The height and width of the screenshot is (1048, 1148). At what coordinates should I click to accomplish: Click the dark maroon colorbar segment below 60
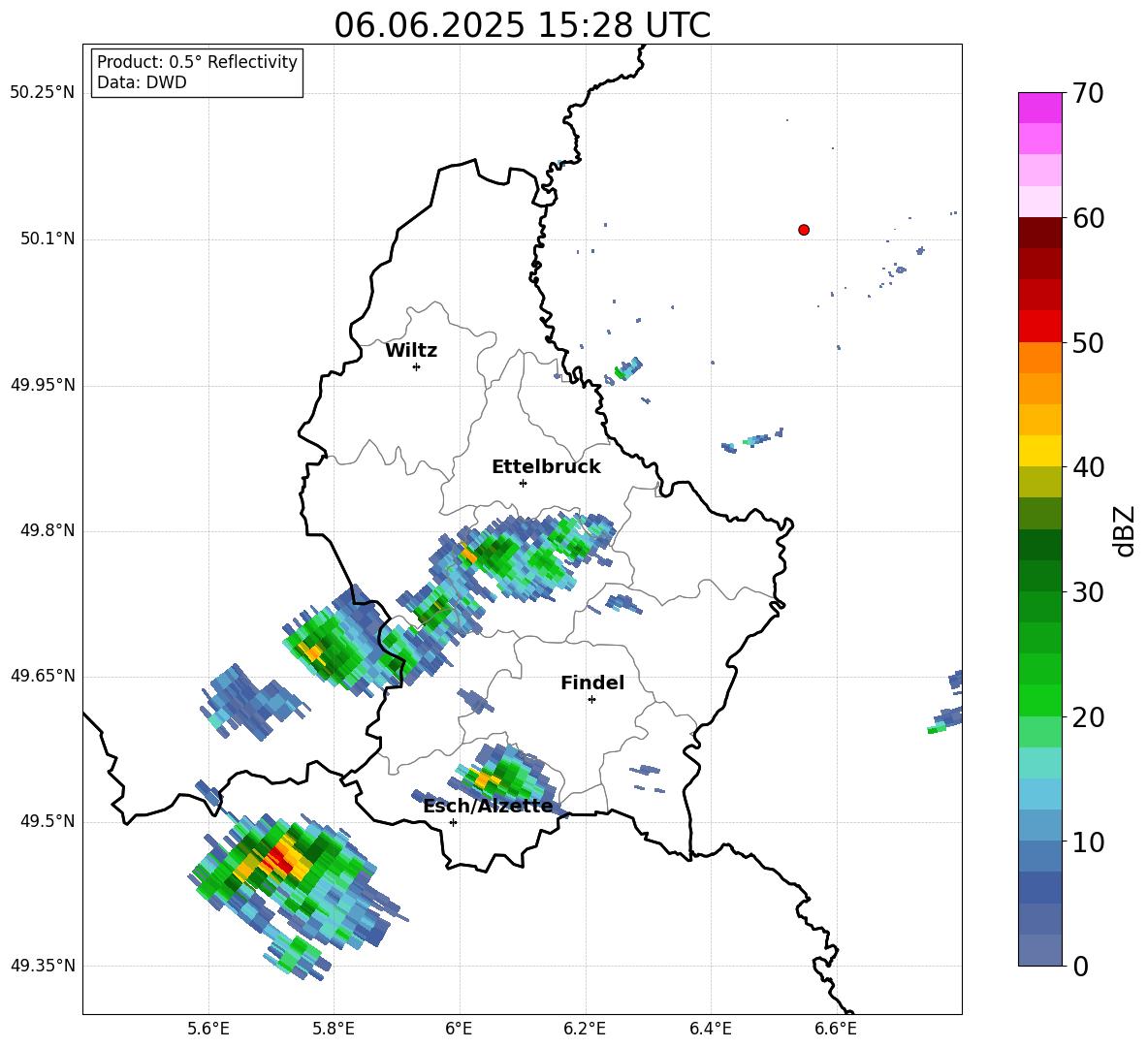pyautogui.click(x=1039, y=233)
